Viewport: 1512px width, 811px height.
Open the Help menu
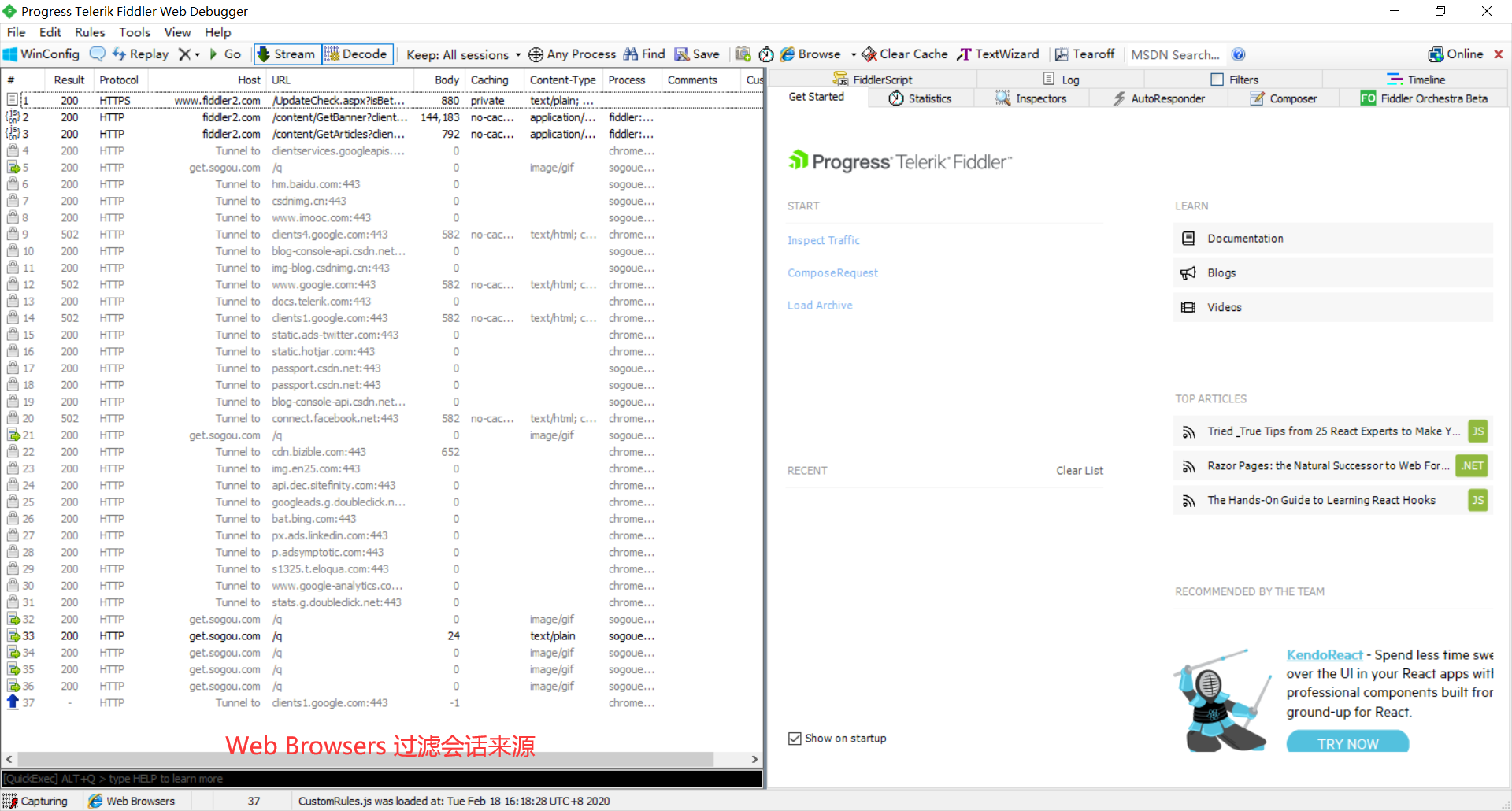point(218,32)
